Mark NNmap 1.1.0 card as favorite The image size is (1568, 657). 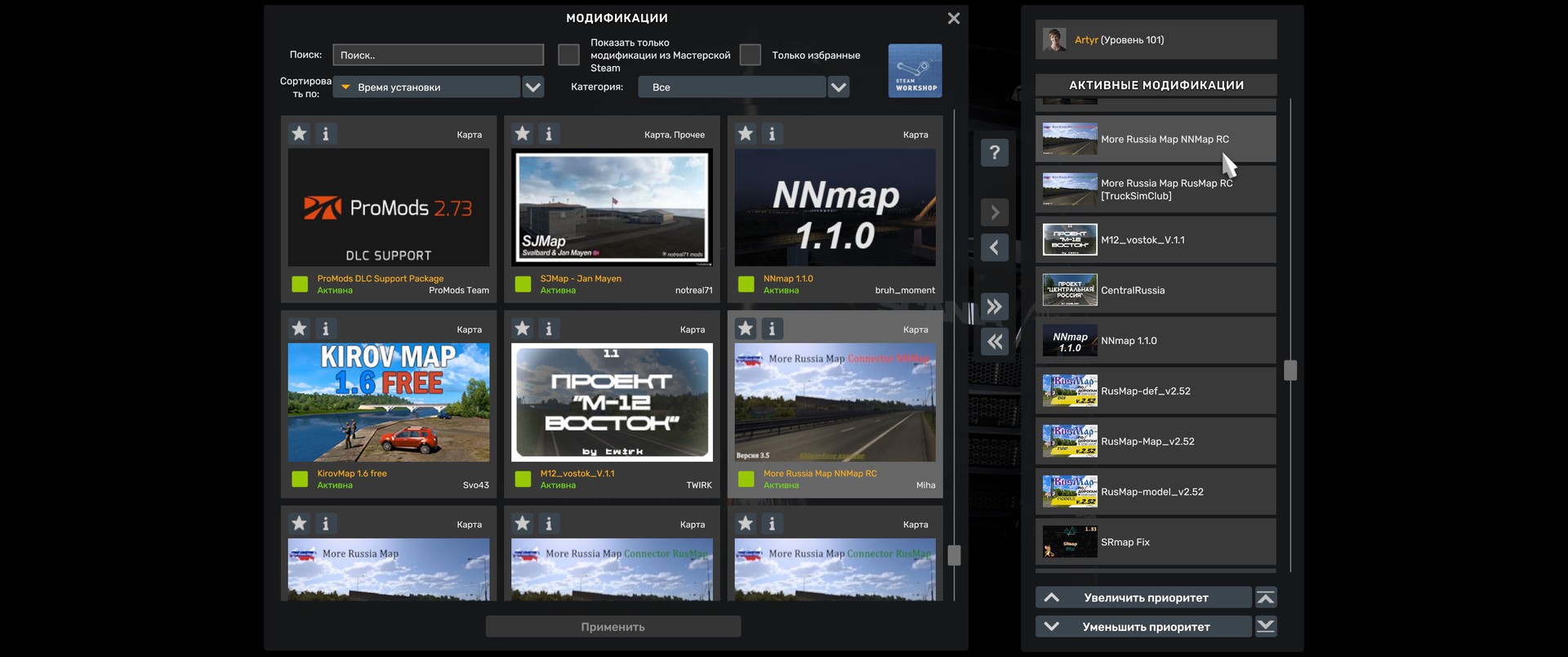click(746, 133)
